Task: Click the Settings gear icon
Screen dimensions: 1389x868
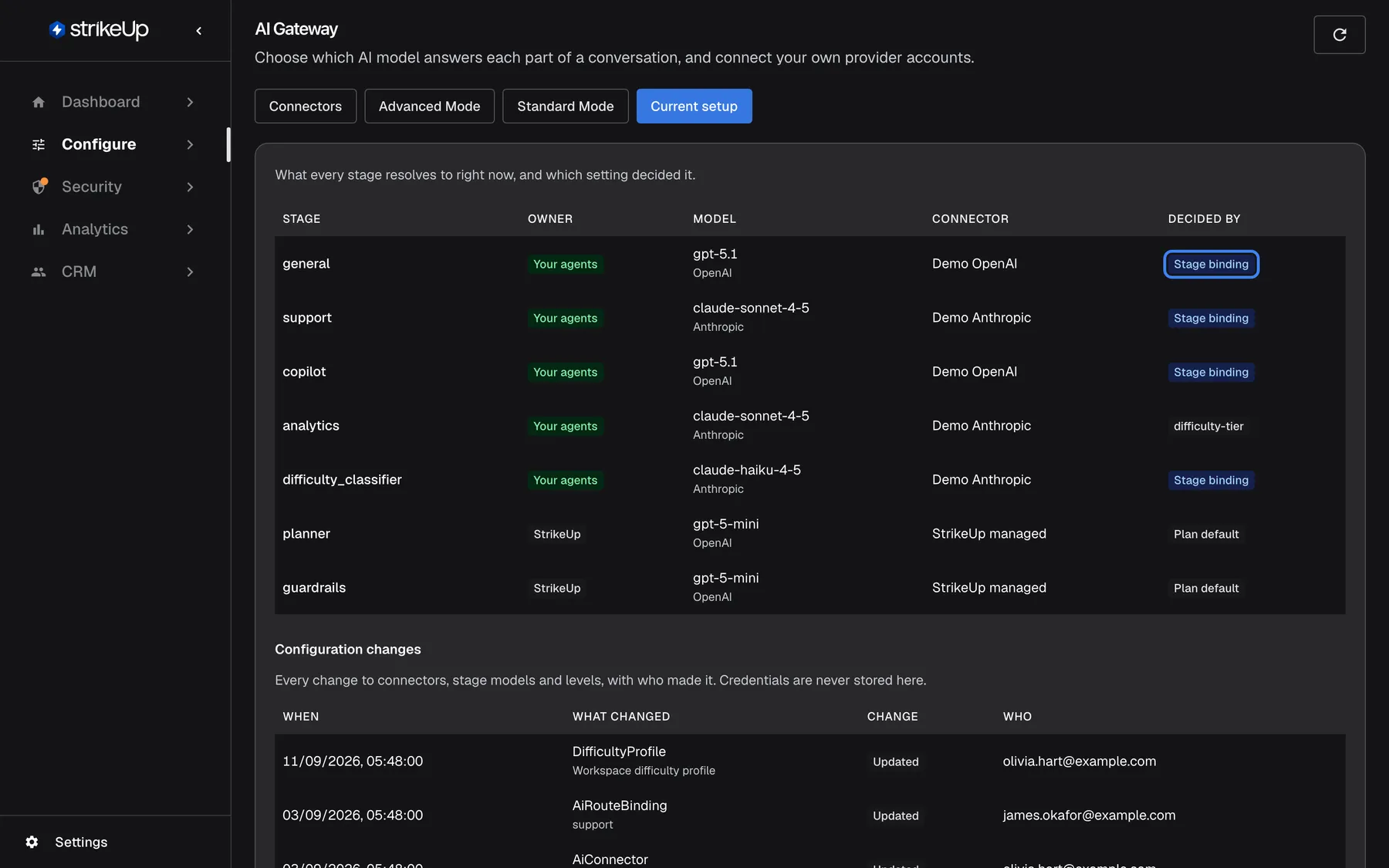Action: [x=32, y=842]
